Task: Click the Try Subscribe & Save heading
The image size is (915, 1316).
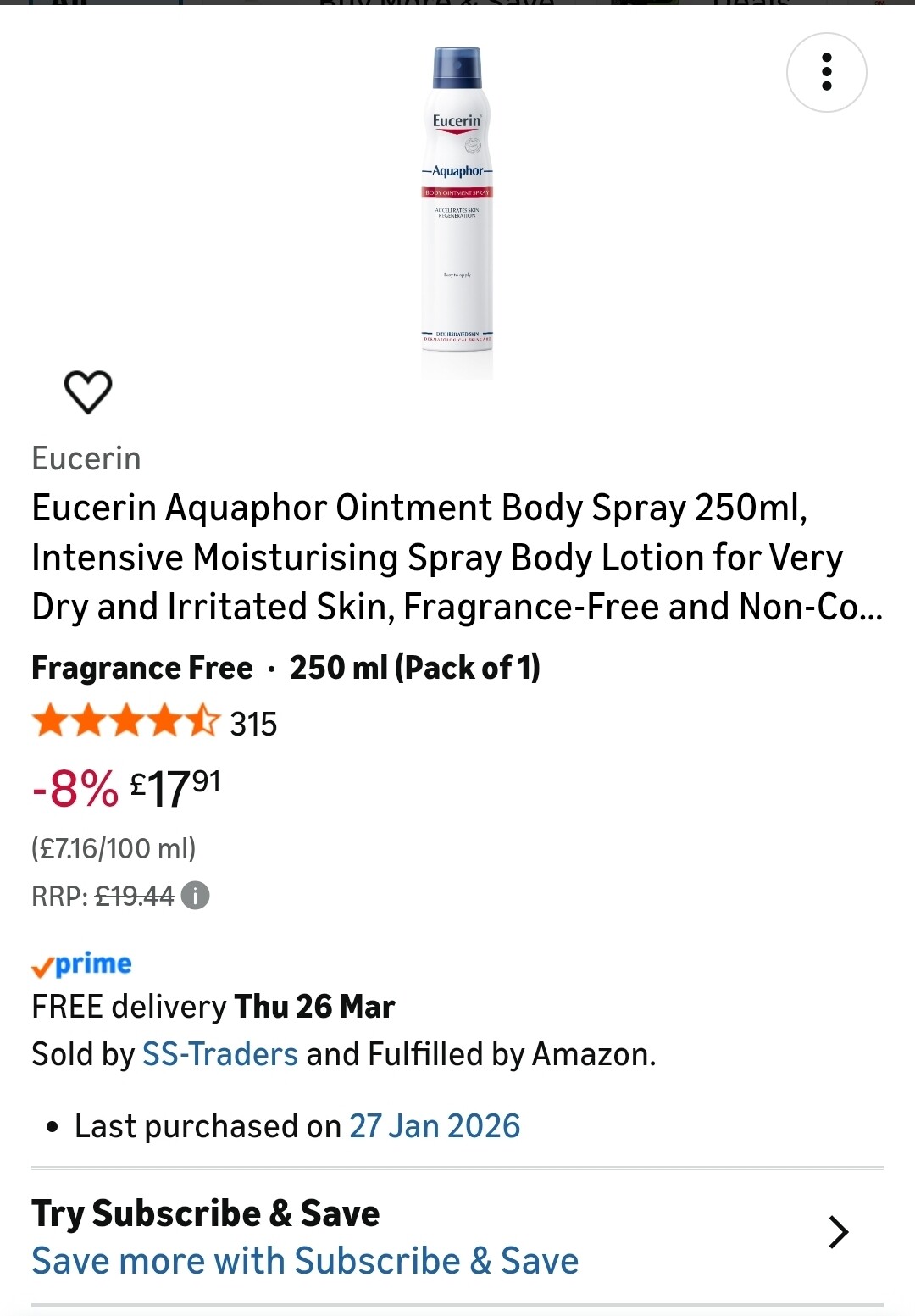Action: click(x=206, y=1213)
